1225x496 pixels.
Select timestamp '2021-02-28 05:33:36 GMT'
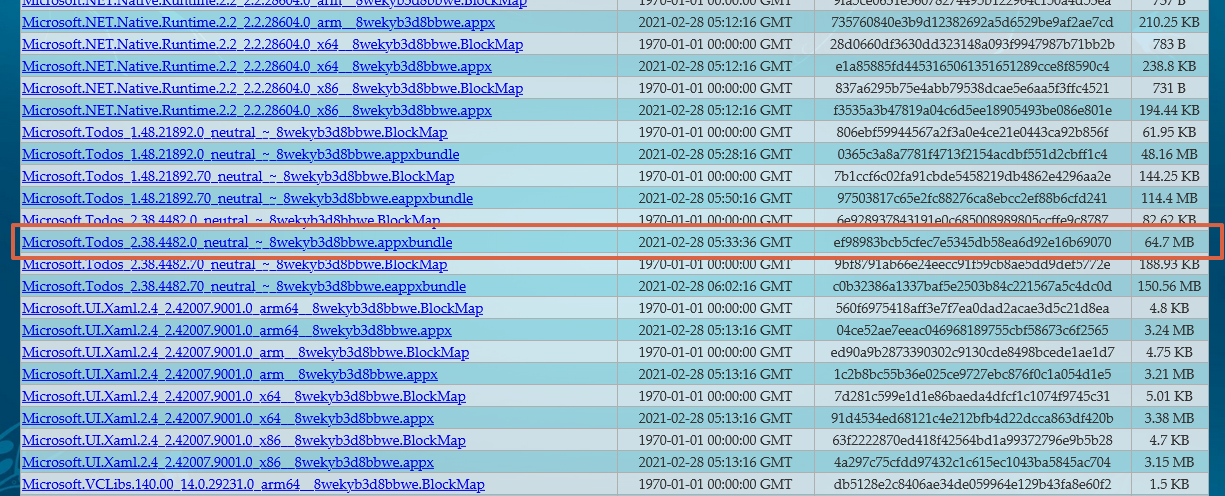(715, 242)
